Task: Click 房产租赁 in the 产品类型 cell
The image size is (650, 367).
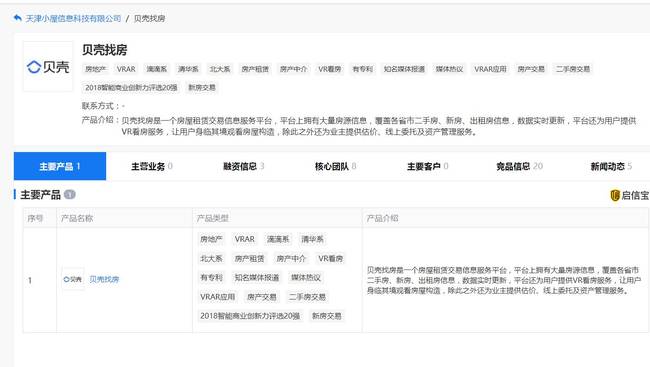Action: tap(249, 258)
